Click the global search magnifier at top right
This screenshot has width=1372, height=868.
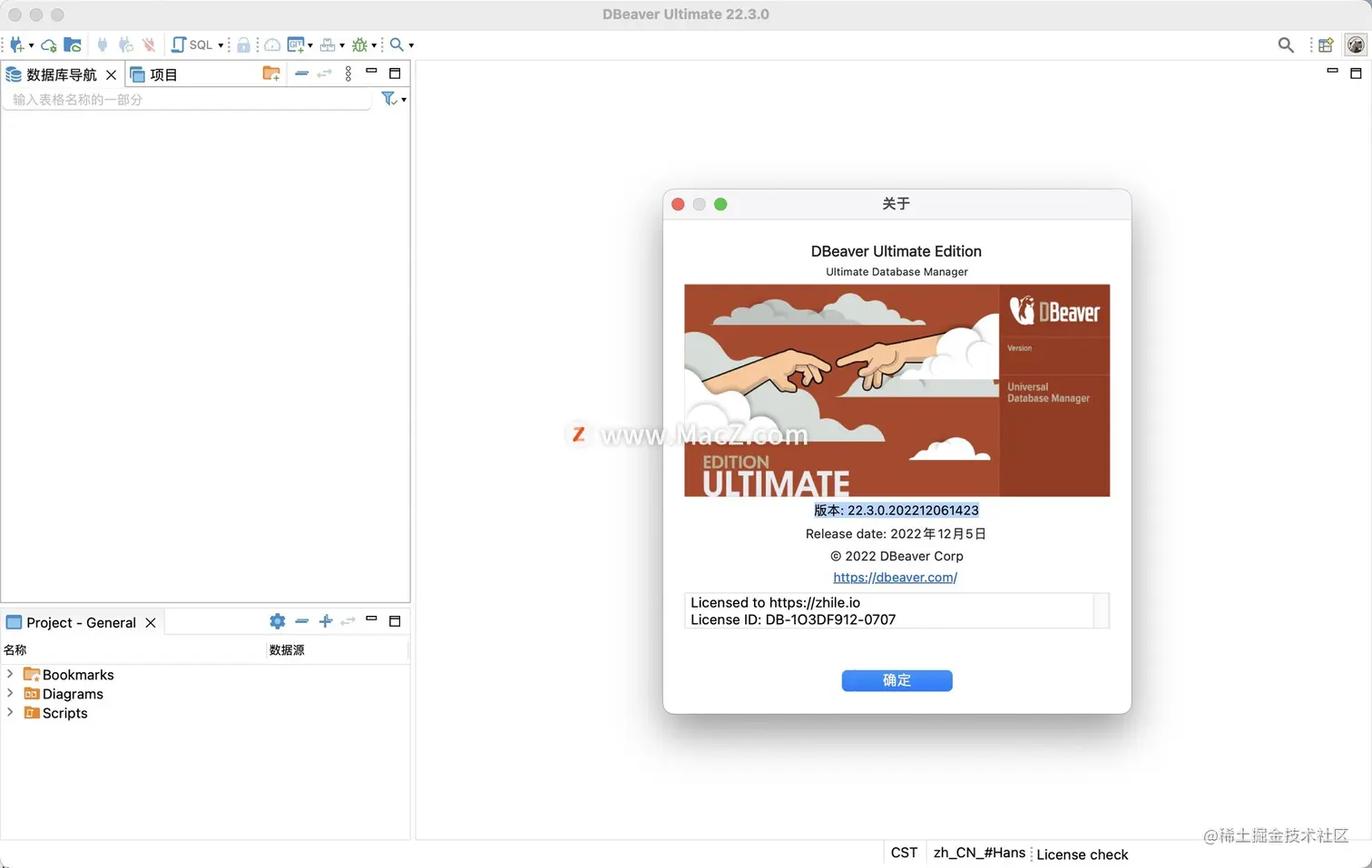[x=1286, y=44]
